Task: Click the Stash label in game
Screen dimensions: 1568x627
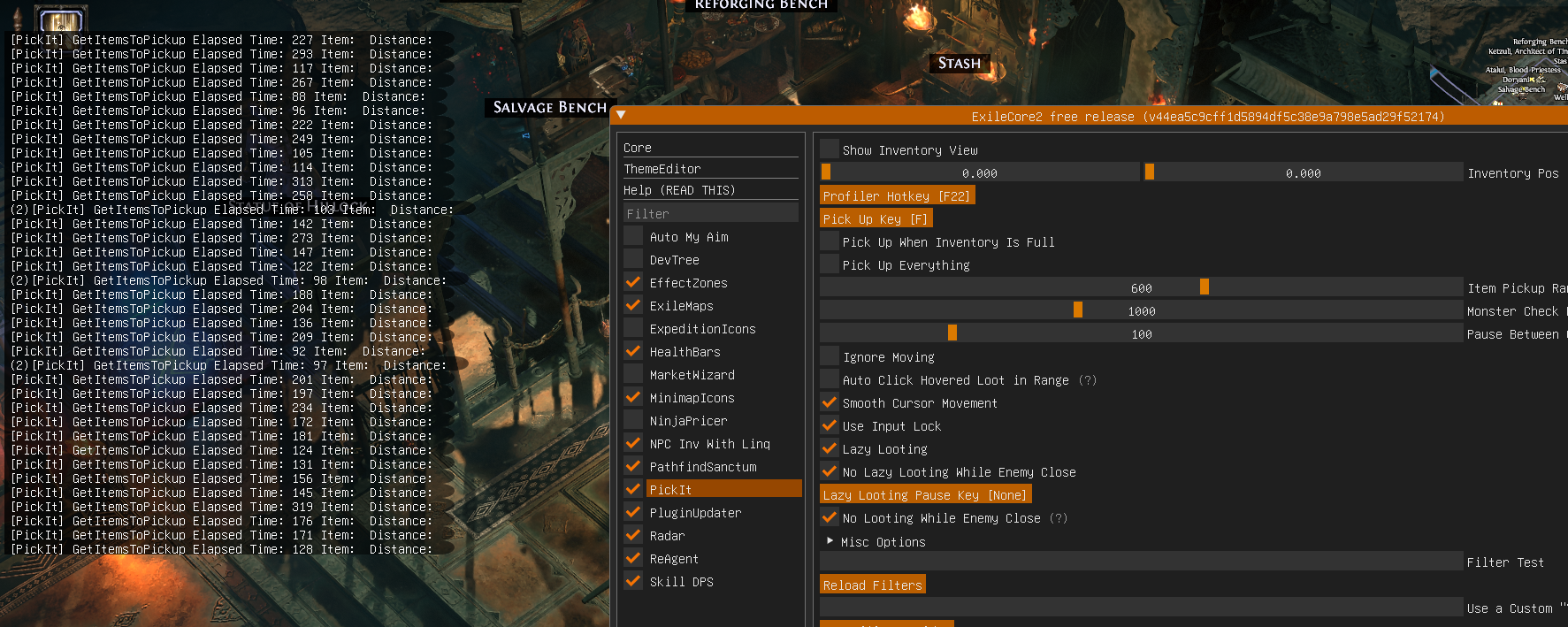Action: (960, 63)
